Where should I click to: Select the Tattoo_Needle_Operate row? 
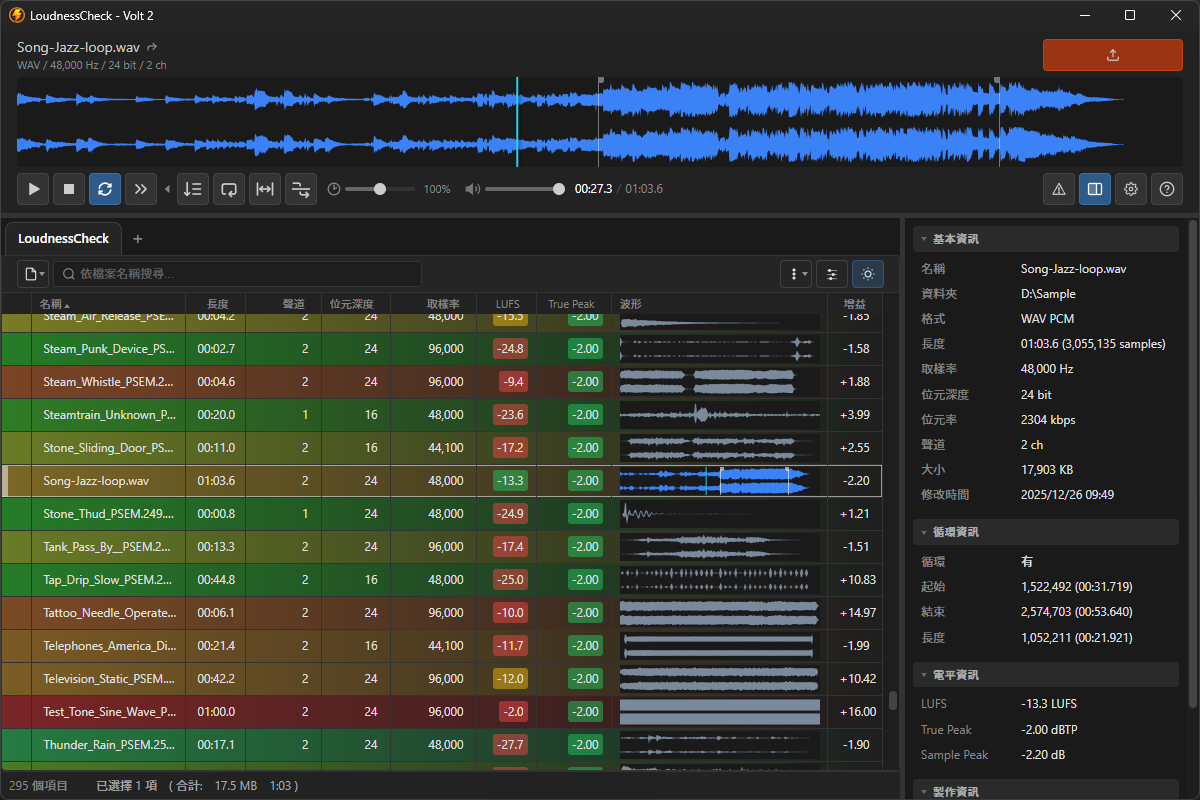[x=442, y=613]
